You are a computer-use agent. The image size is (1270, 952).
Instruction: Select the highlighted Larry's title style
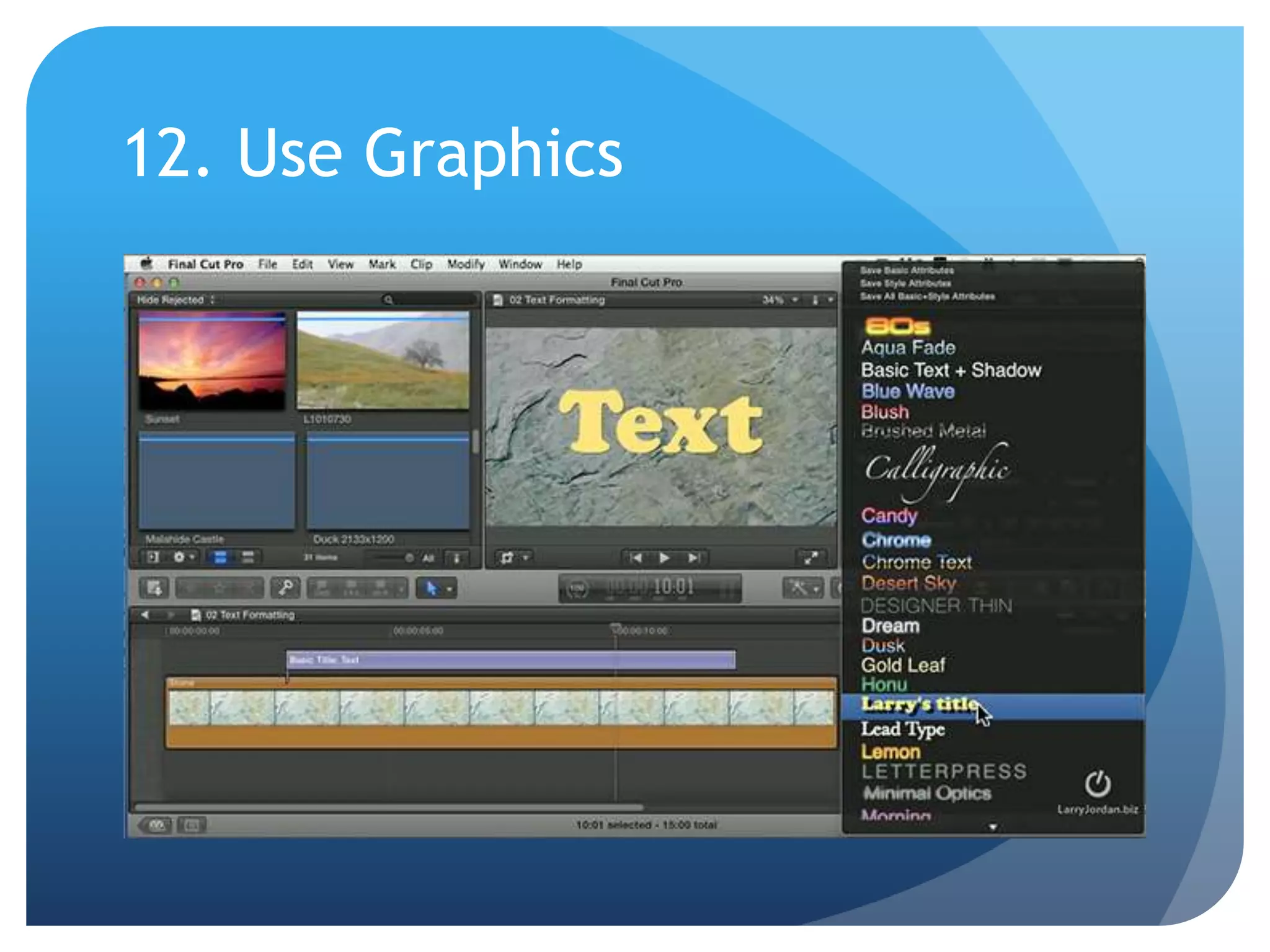(x=993, y=706)
